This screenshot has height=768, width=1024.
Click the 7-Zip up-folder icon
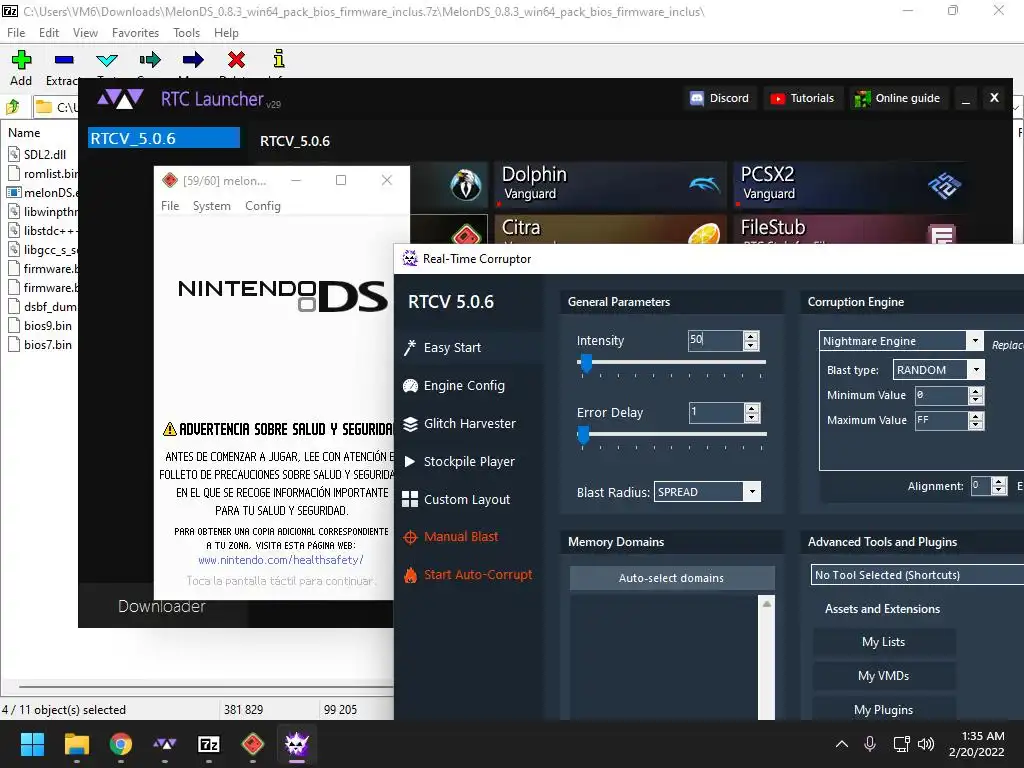tap(12, 106)
